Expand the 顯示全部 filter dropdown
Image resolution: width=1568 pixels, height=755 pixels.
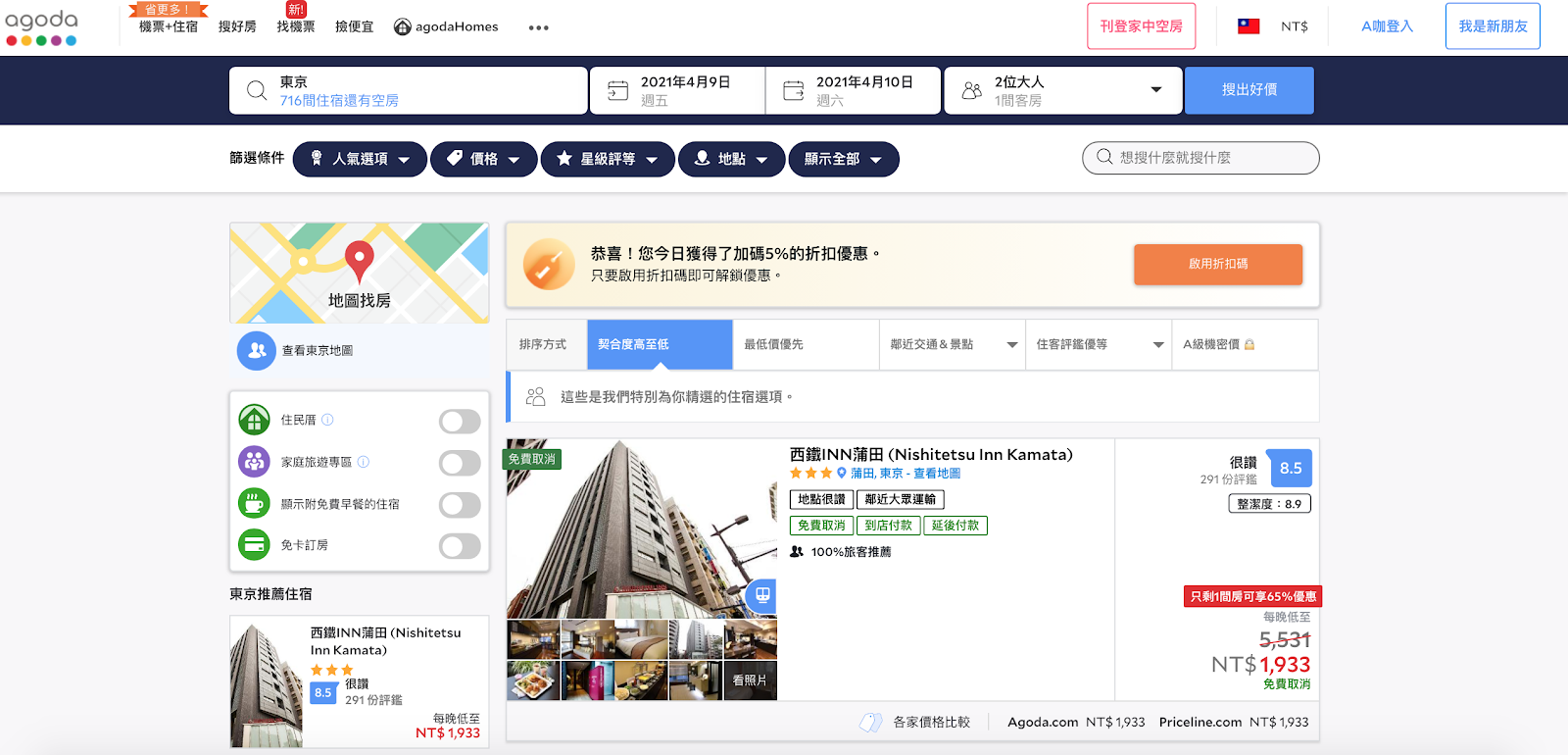[x=844, y=159]
